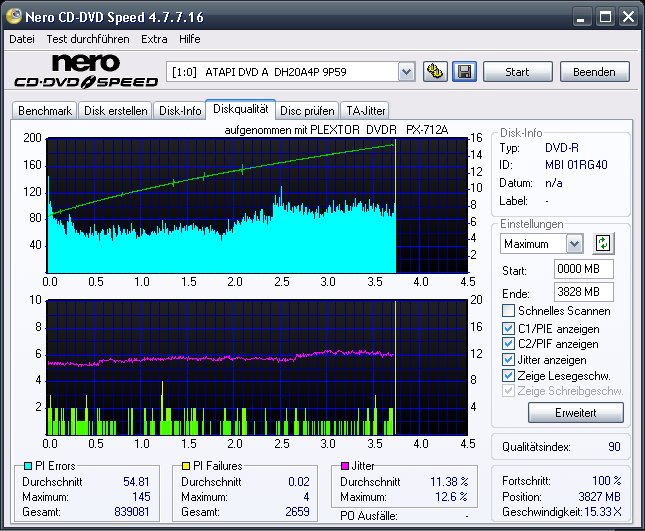Click the yellow PI Failures legend swatch

186,466
